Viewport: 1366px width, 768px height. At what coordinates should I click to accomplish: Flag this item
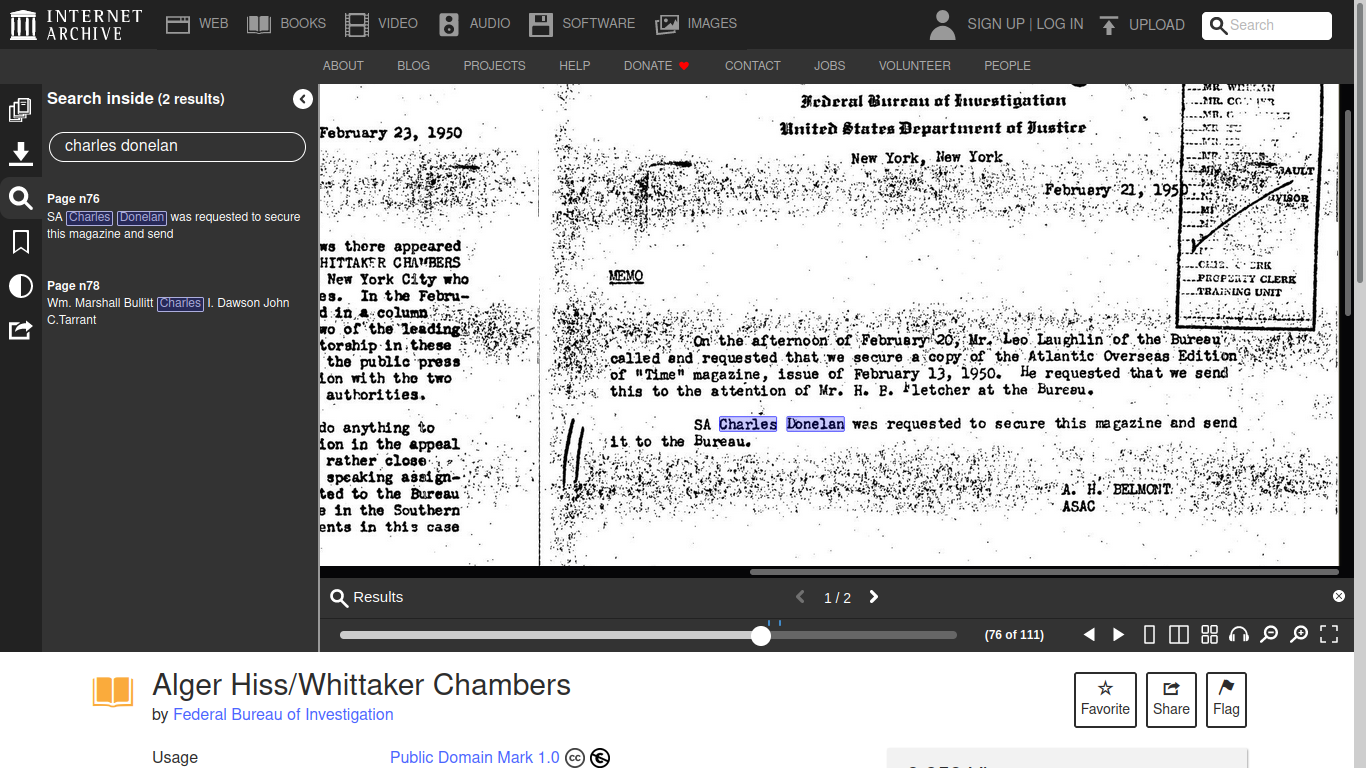(x=1226, y=699)
